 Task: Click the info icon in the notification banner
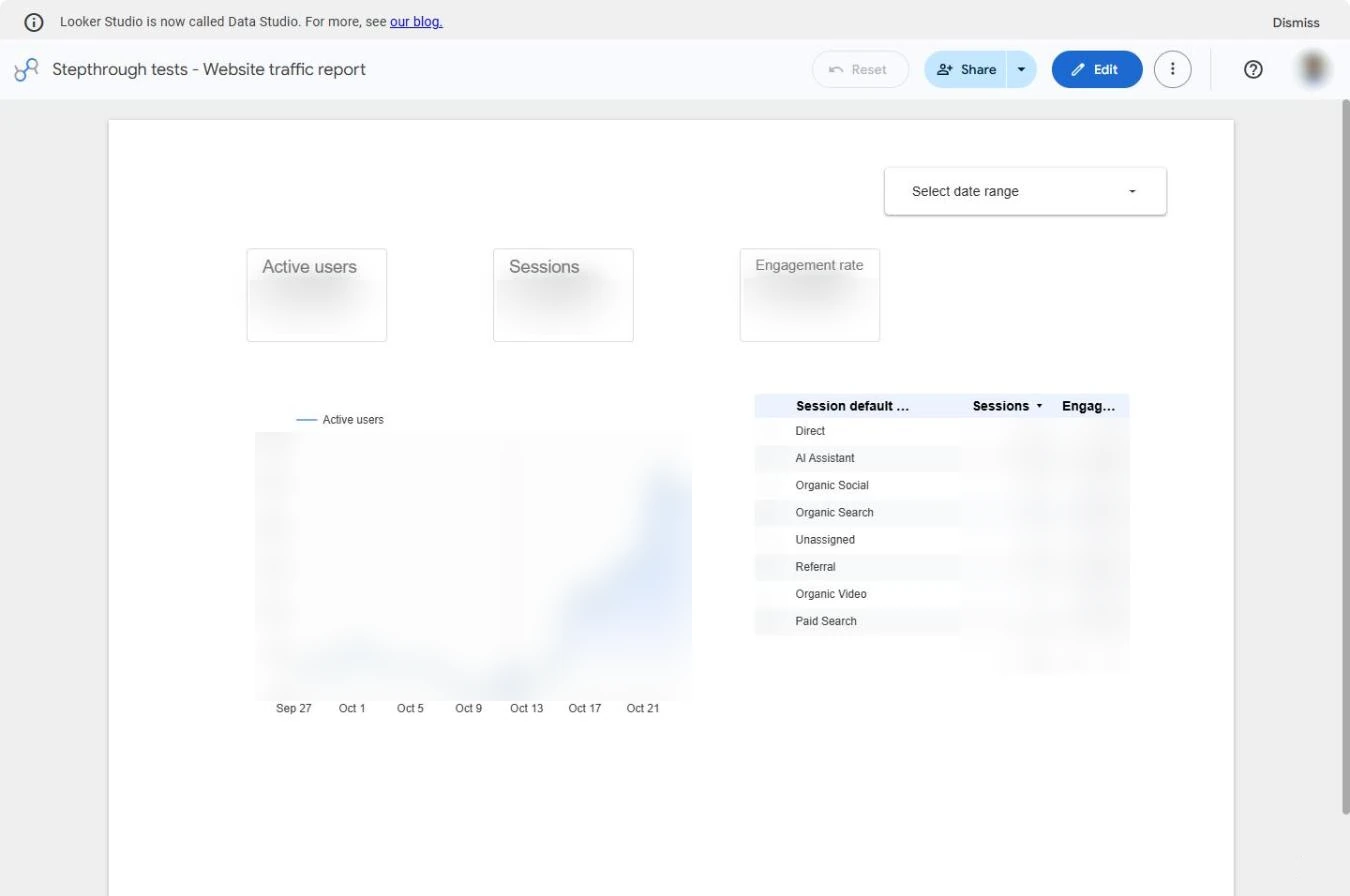[x=34, y=22]
